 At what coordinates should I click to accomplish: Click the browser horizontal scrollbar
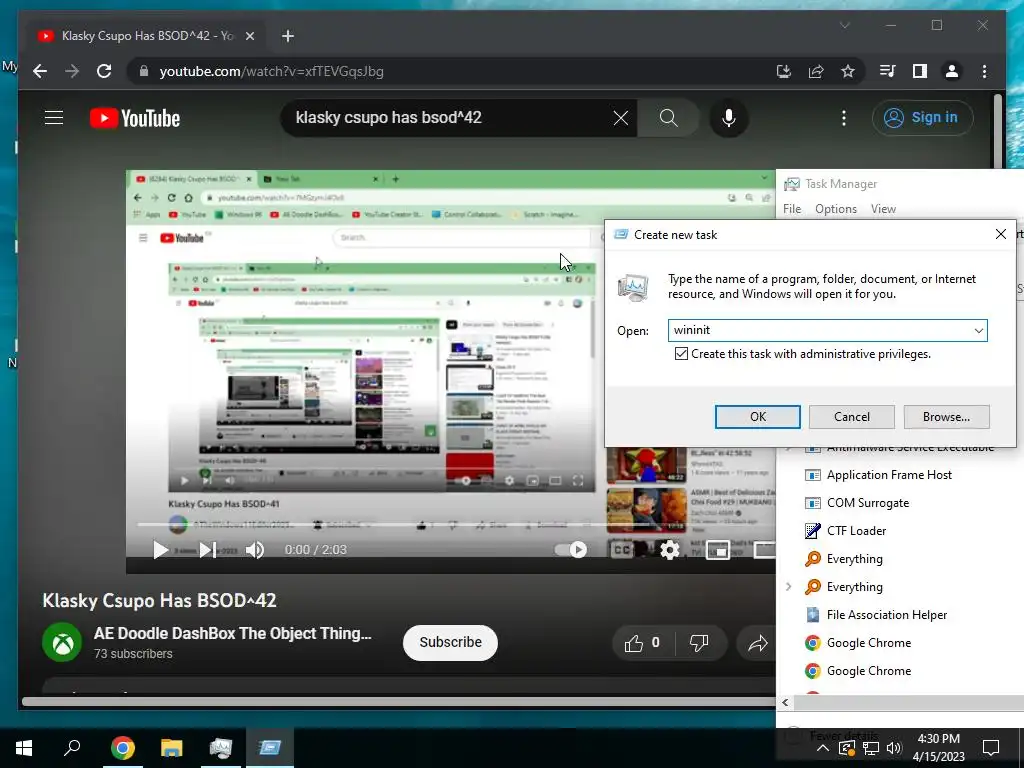click(x=398, y=702)
